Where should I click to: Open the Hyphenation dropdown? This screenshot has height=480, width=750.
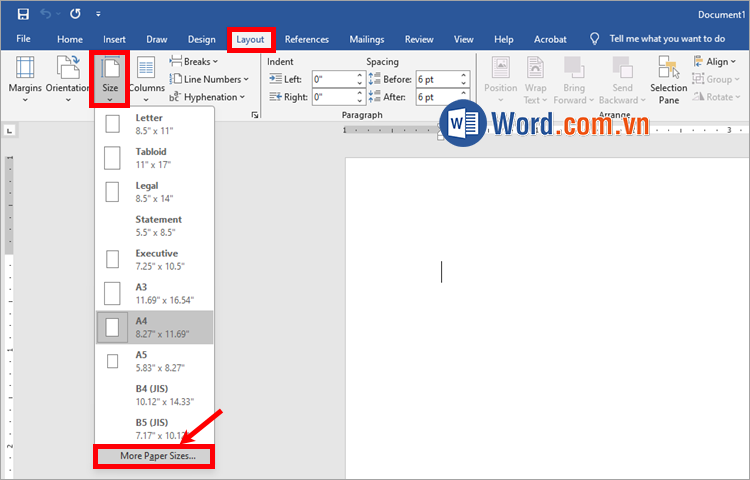(x=204, y=97)
